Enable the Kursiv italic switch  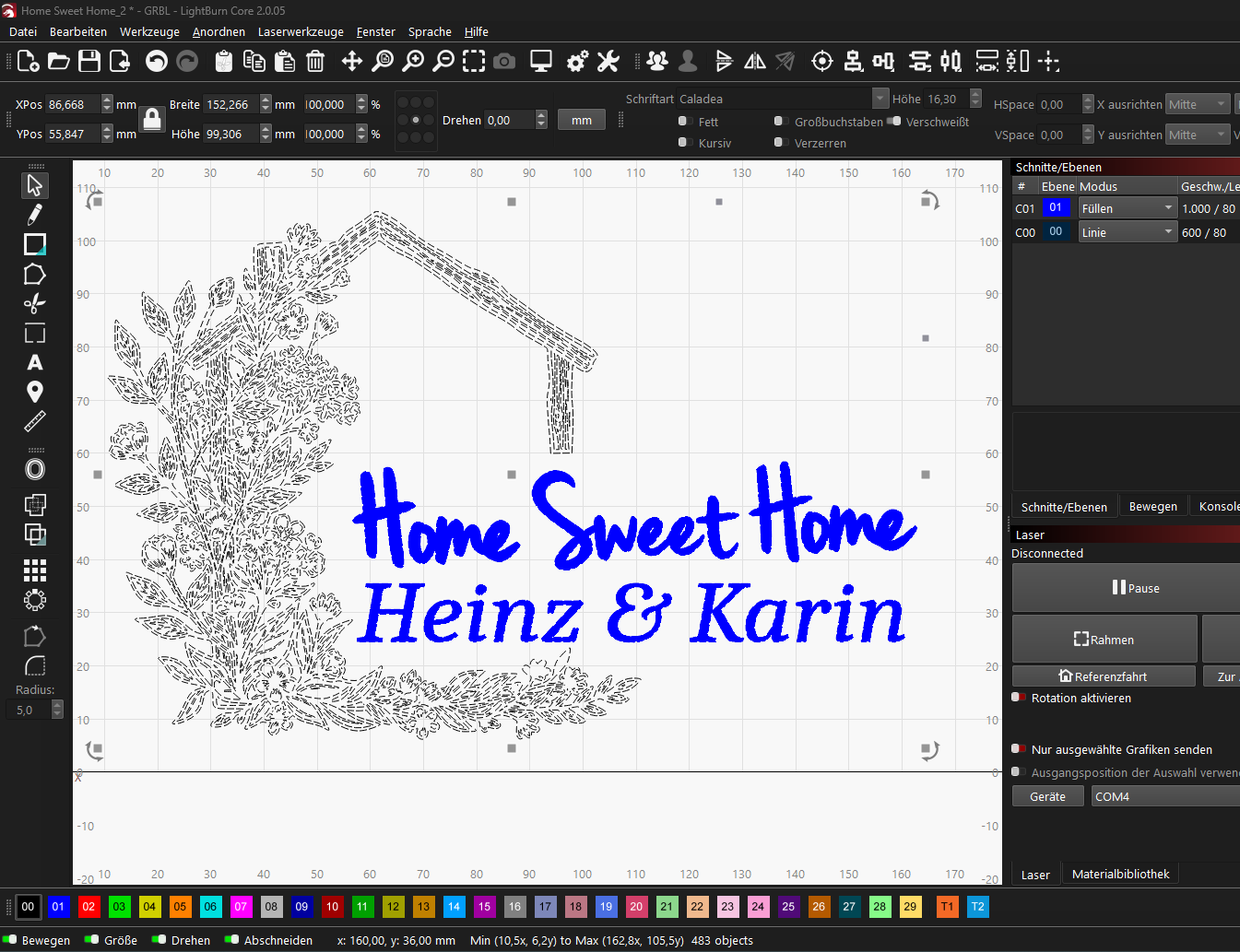click(685, 143)
